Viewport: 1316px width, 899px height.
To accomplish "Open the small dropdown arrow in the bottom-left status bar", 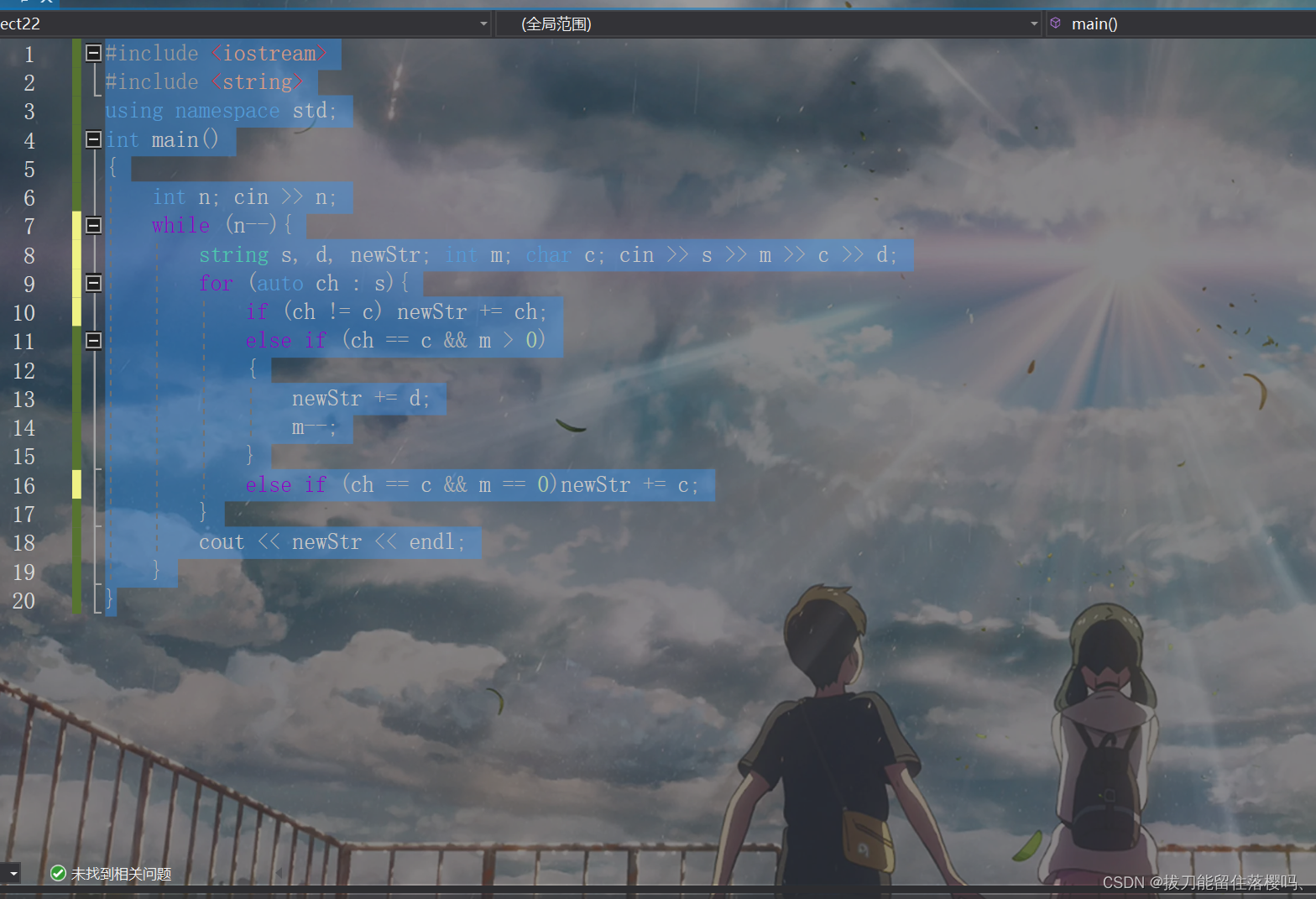I will click(12, 874).
